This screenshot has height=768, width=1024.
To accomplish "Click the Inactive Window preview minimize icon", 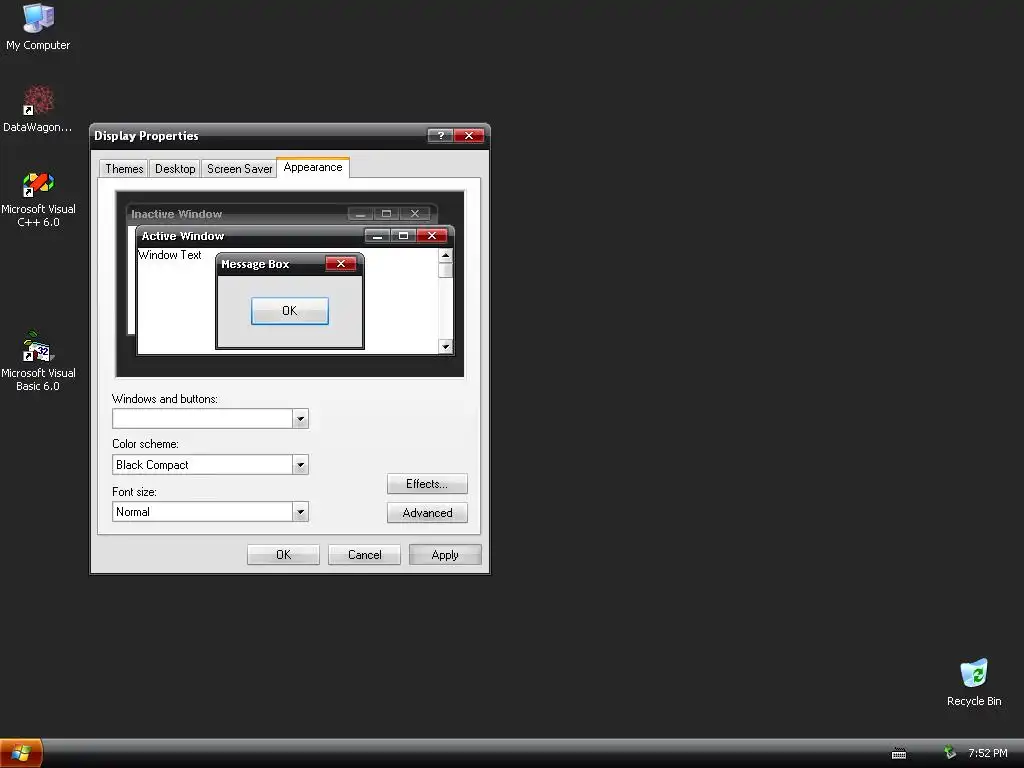I will point(360,214).
